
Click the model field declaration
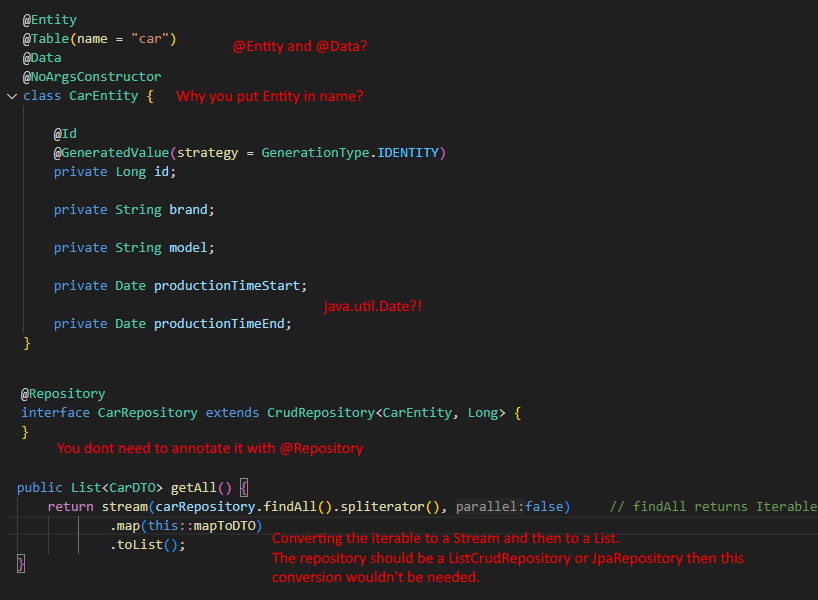pyautogui.click(x=134, y=248)
